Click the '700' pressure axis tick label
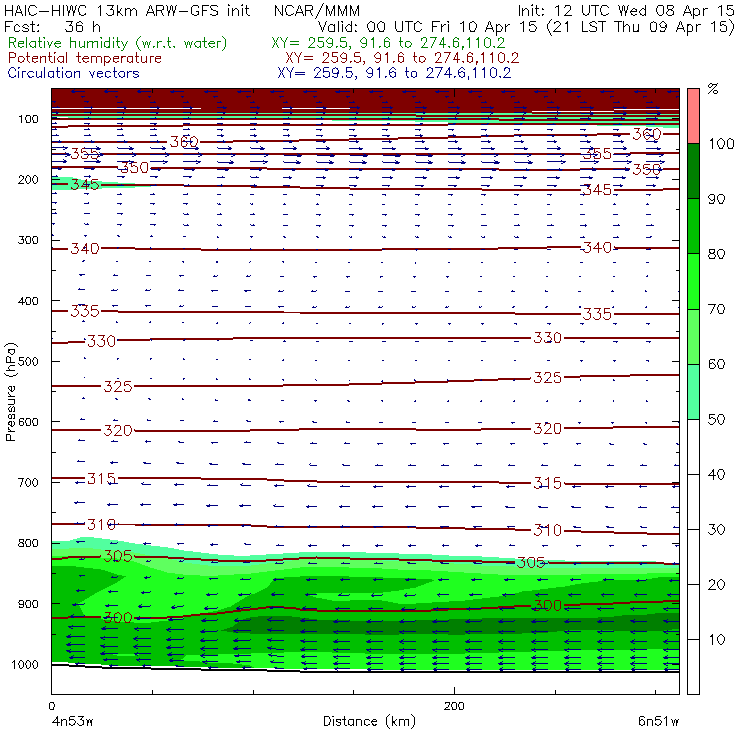The width and height of the screenshot is (740, 740). tap(28, 483)
